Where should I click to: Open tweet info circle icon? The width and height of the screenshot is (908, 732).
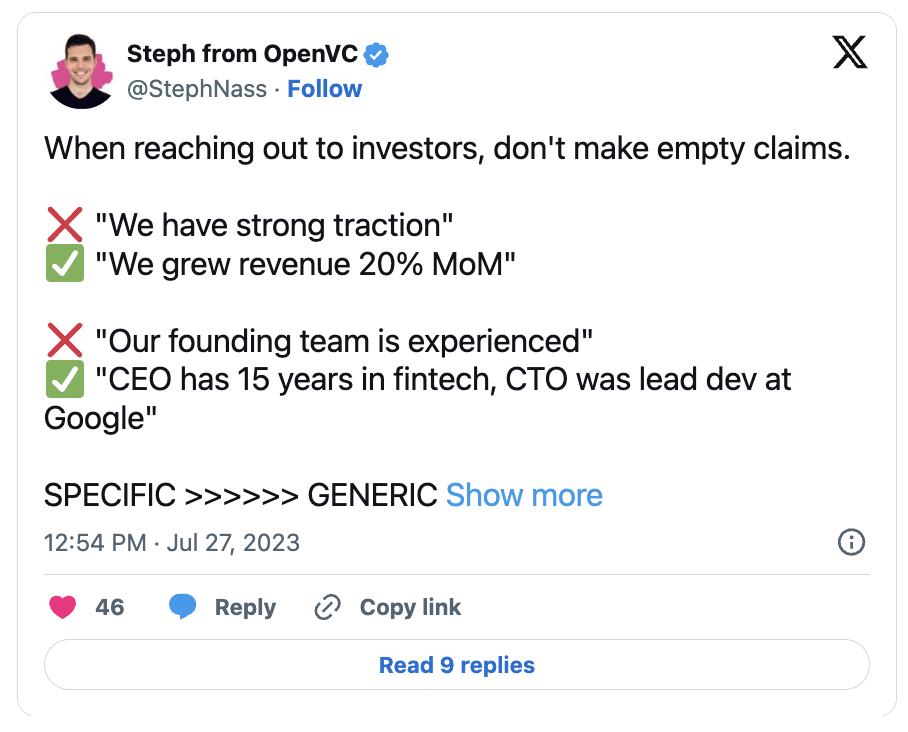click(x=851, y=543)
